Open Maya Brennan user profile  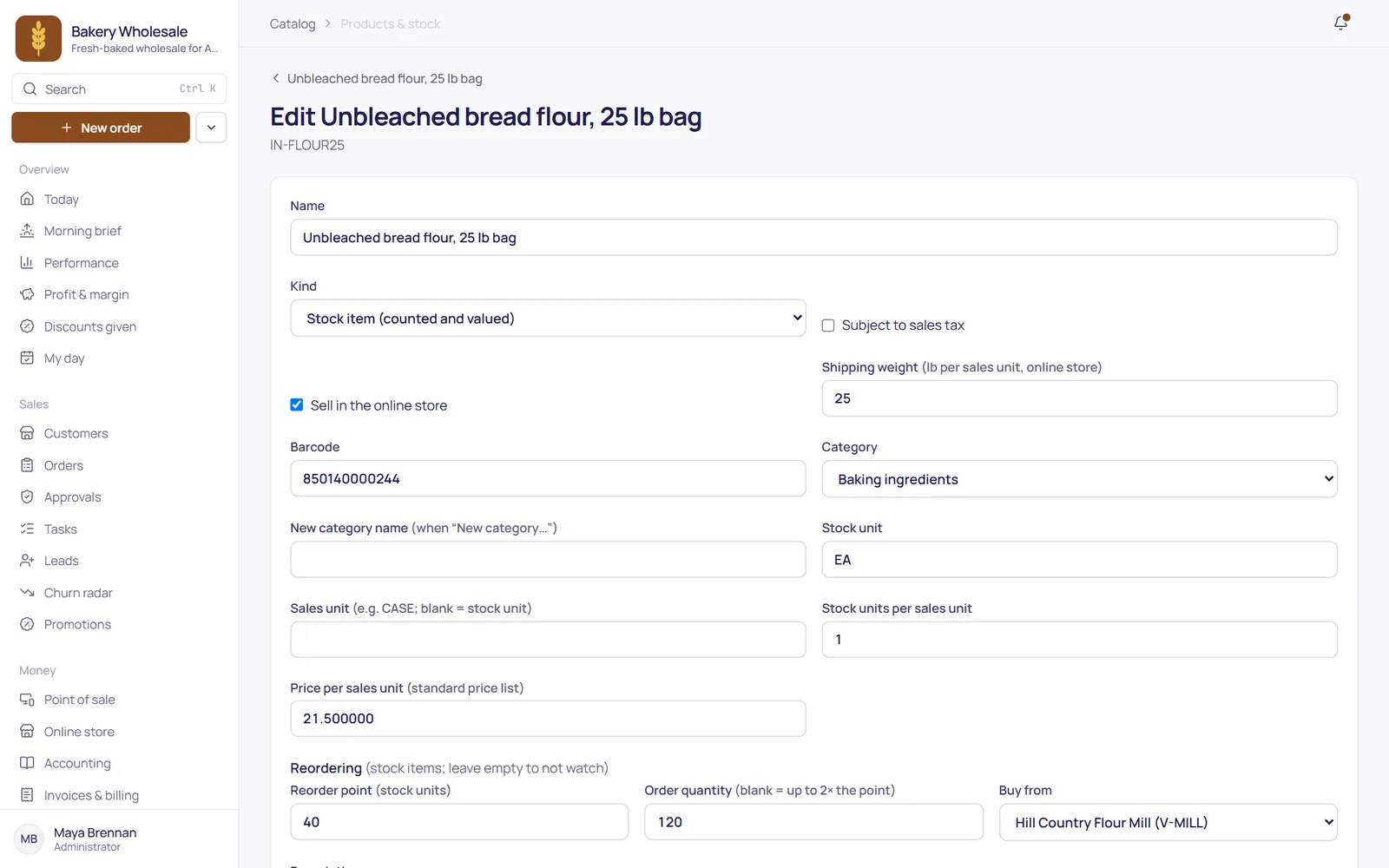click(119, 838)
